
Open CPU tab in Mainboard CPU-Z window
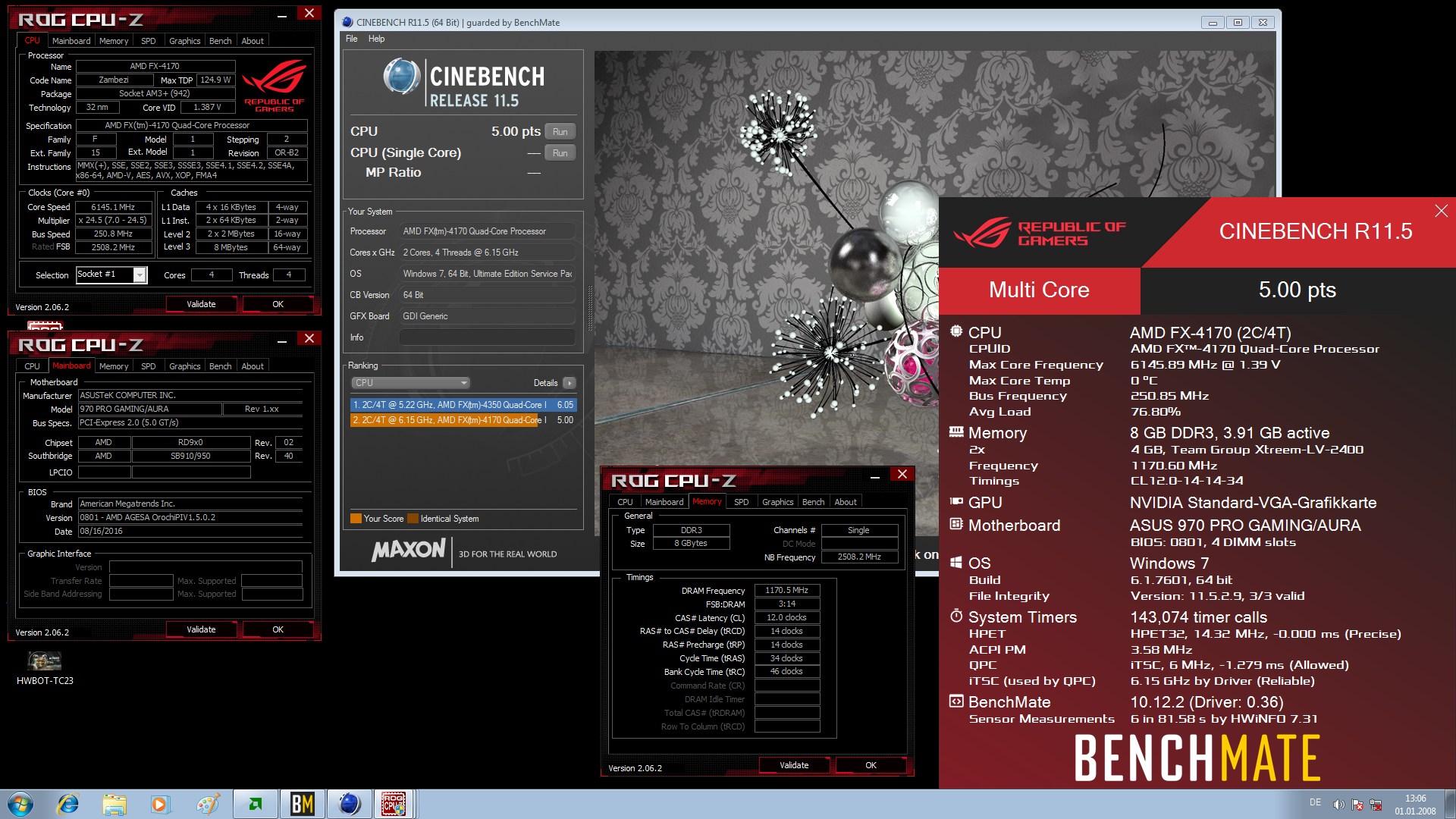pos(32,366)
